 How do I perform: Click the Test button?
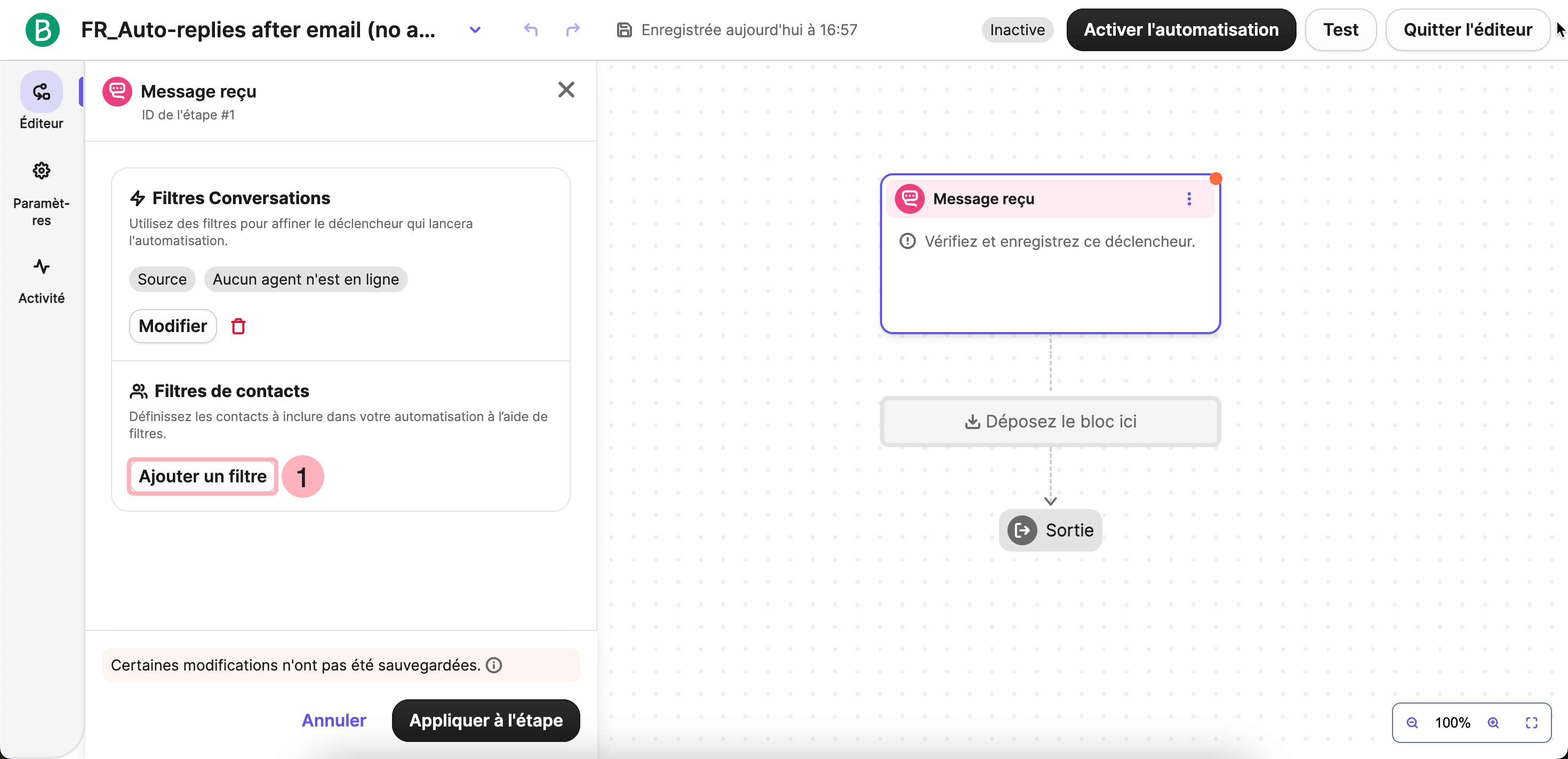pyautogui.click(x=1340, y=30)
